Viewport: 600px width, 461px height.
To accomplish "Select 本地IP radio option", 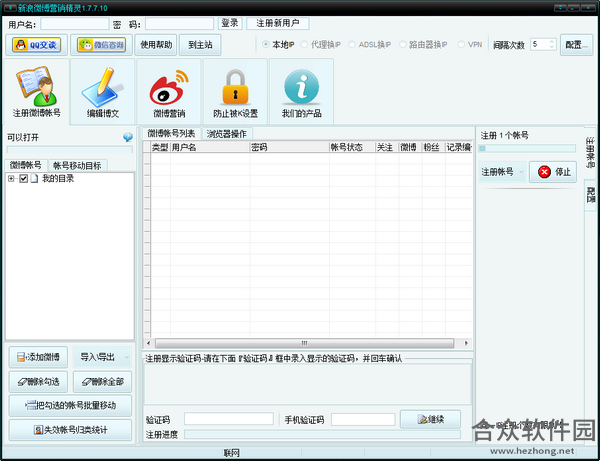I will point(278,44).
